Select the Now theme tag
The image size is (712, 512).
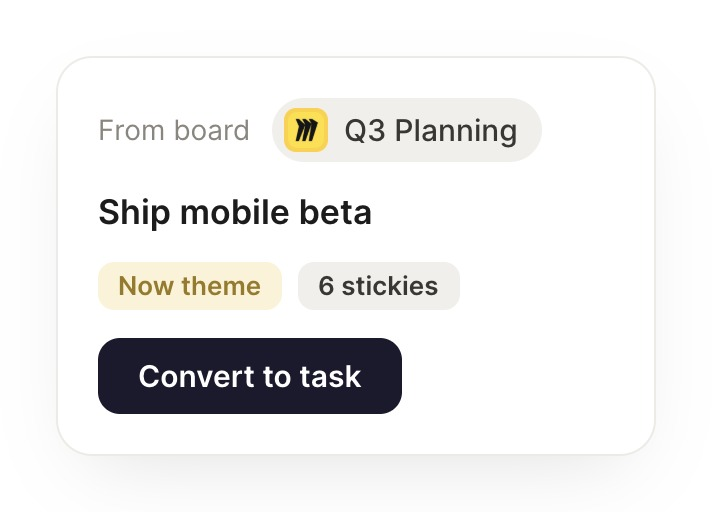[190, 286]
